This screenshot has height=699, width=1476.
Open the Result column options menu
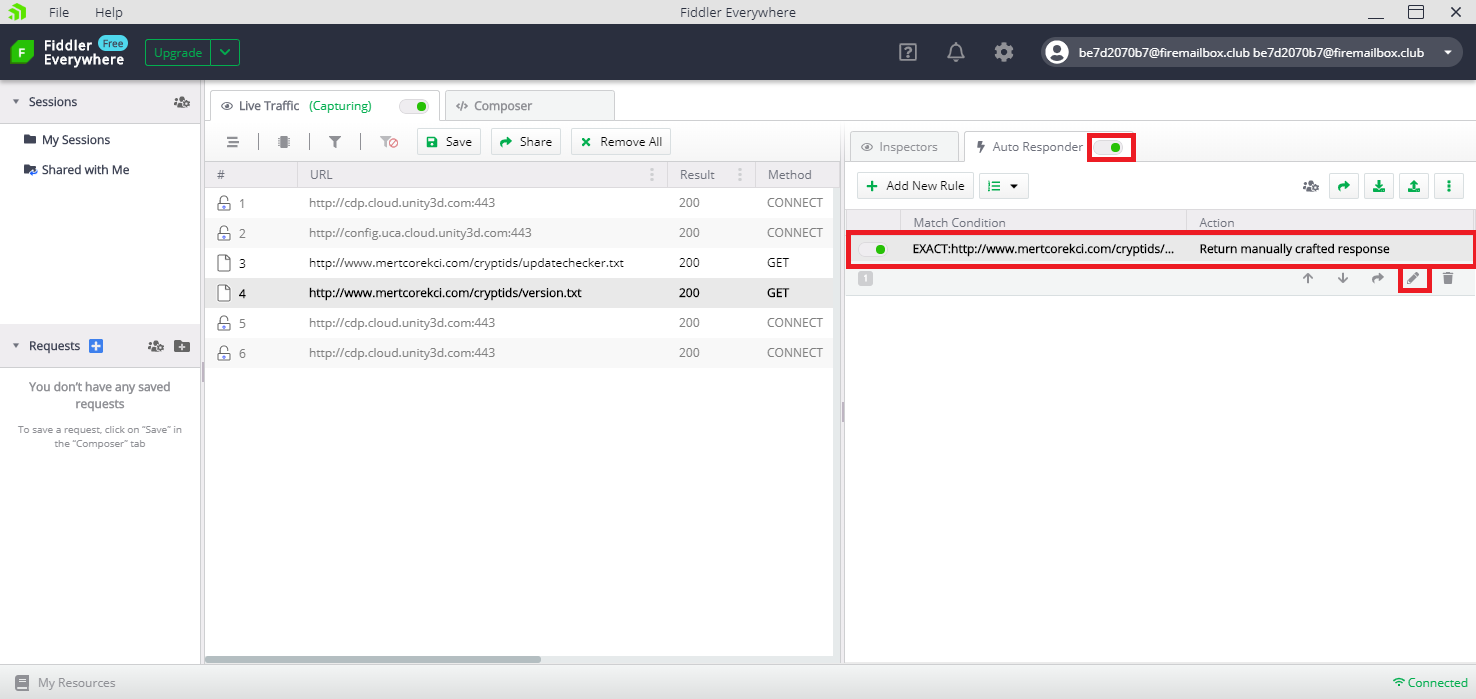tap(740, 175)
